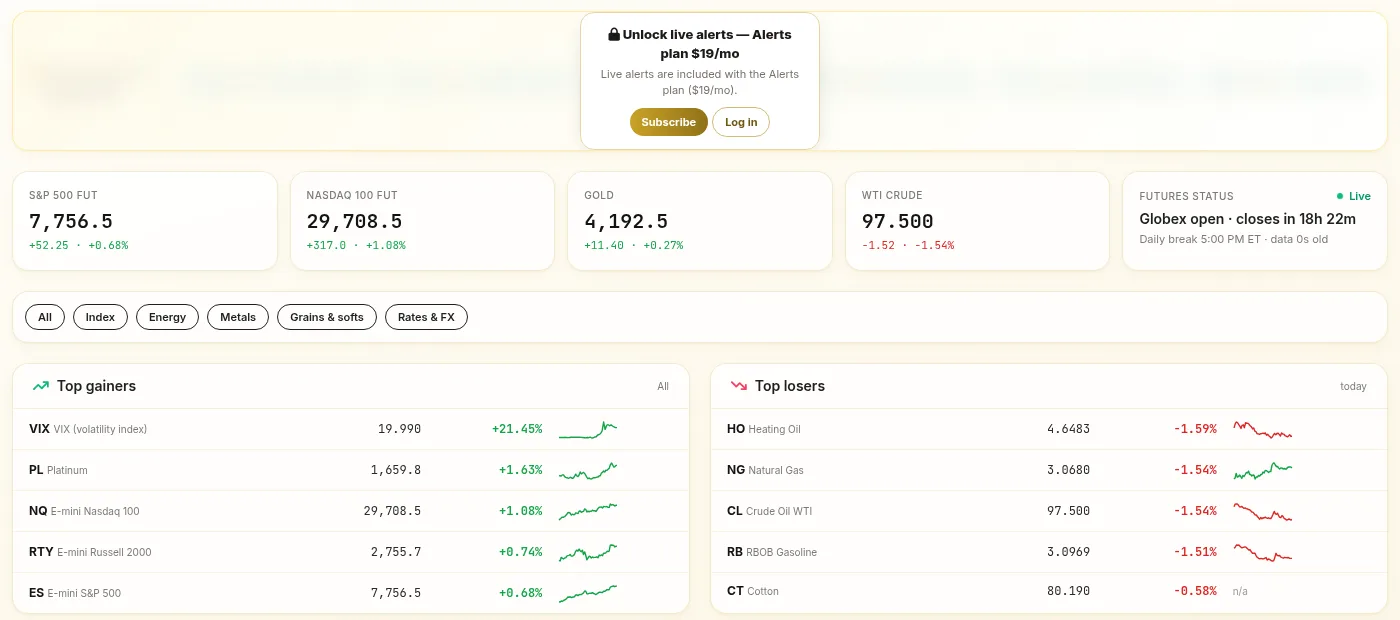Click the green Live status indicator

click(1354, 196)
